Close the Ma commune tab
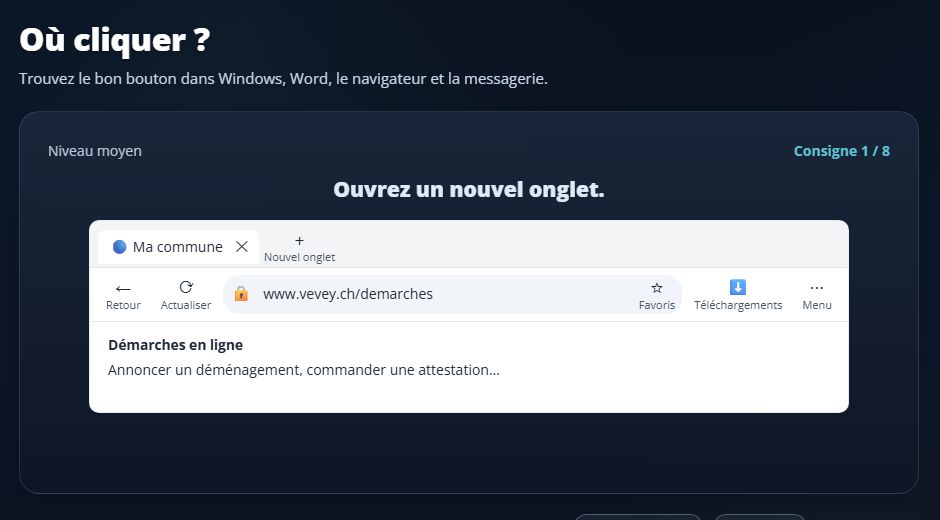This screenshot has height=520, width=940. coord(242,247)
